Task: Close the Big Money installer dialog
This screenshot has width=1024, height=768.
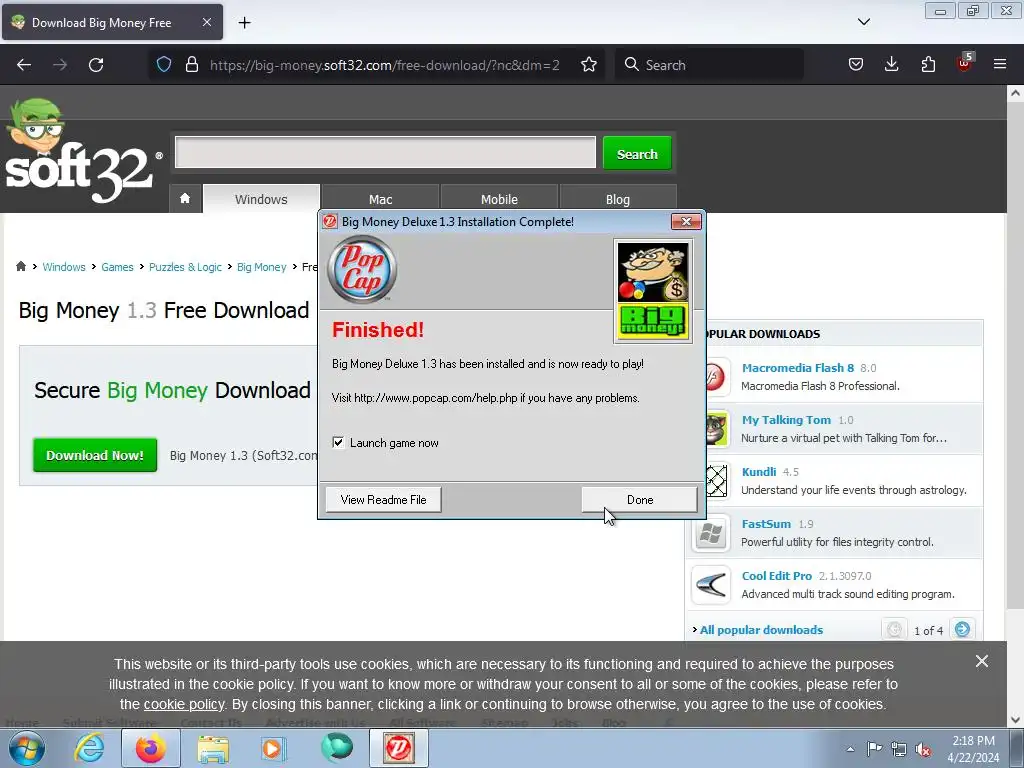Action: pyautogui.click(x=686, y=221)
